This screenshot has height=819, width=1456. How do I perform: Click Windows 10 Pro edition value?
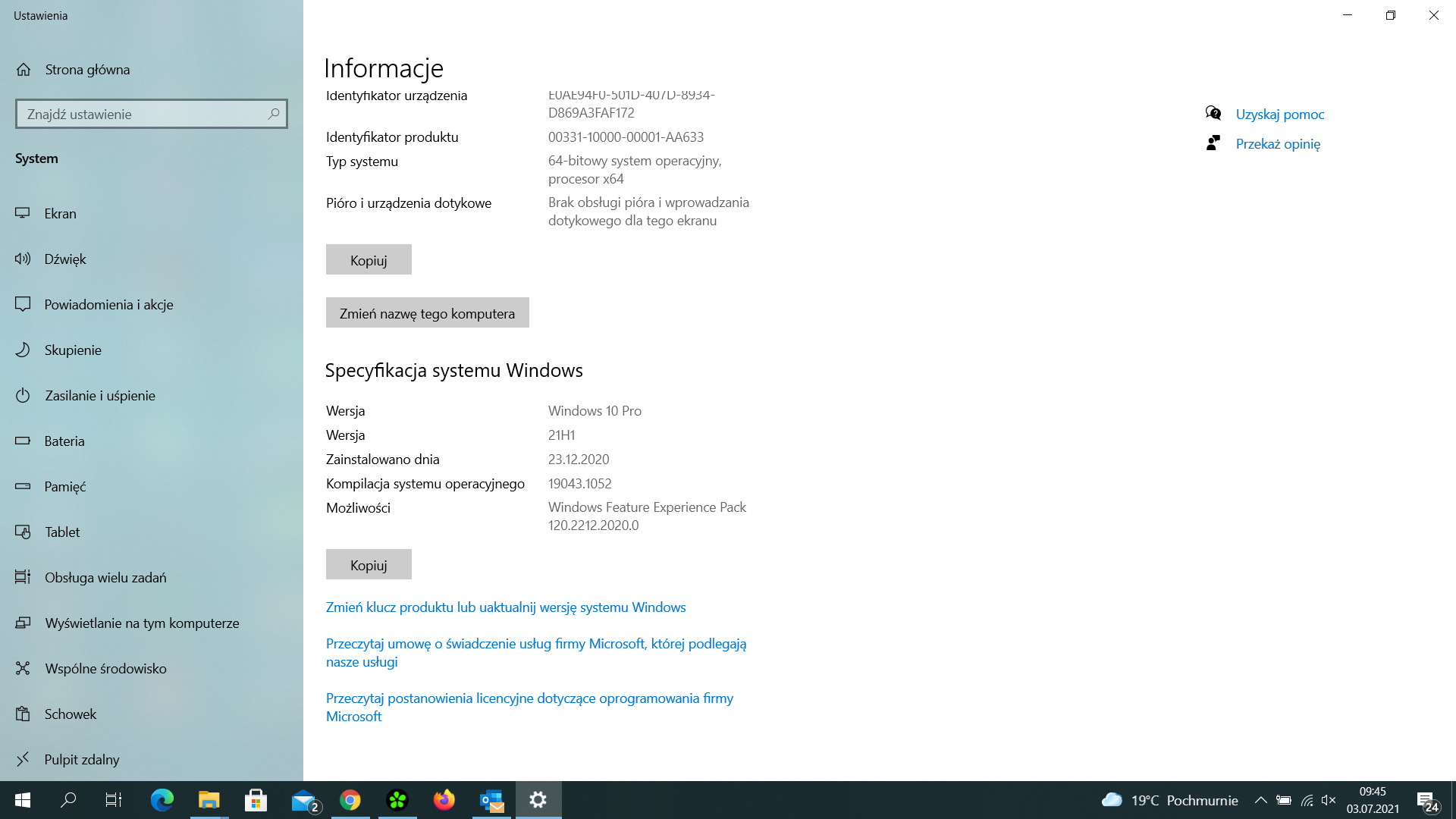tap(595, 411)
